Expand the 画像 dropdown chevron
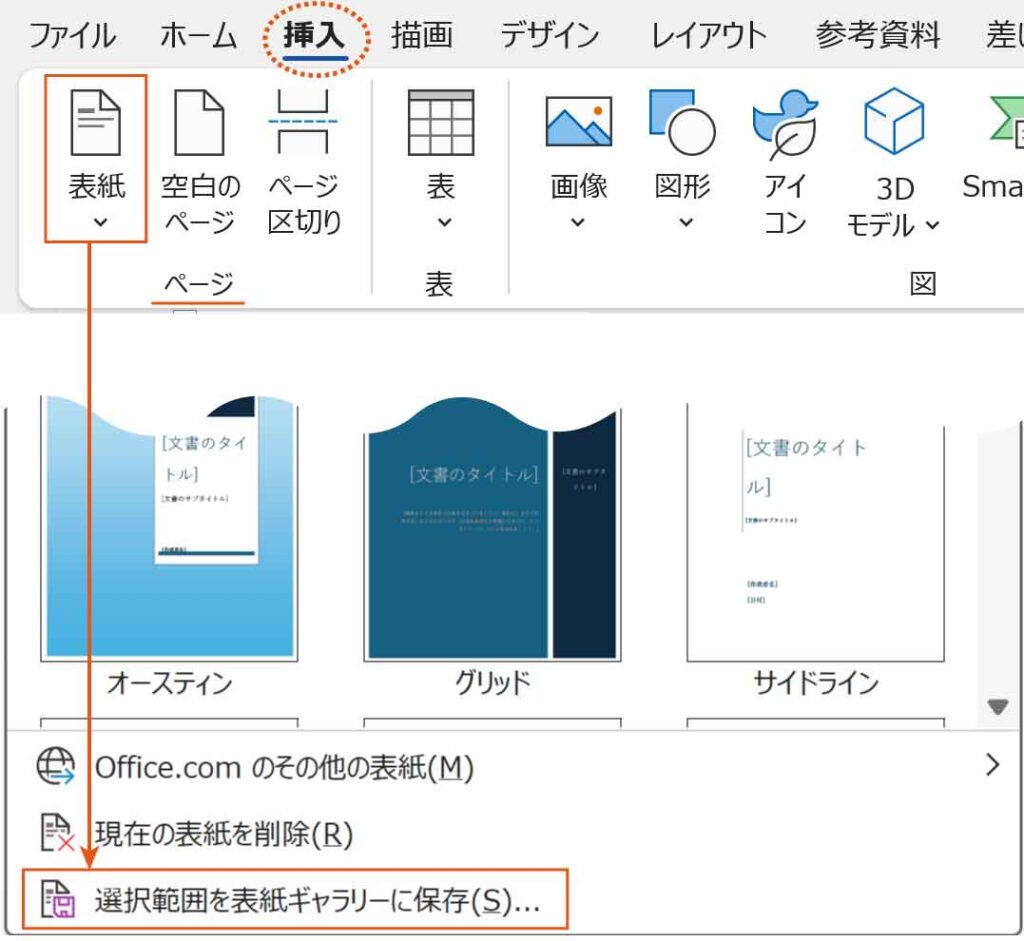The width and height of the screenshot is (1024, 941). [578, 222]
